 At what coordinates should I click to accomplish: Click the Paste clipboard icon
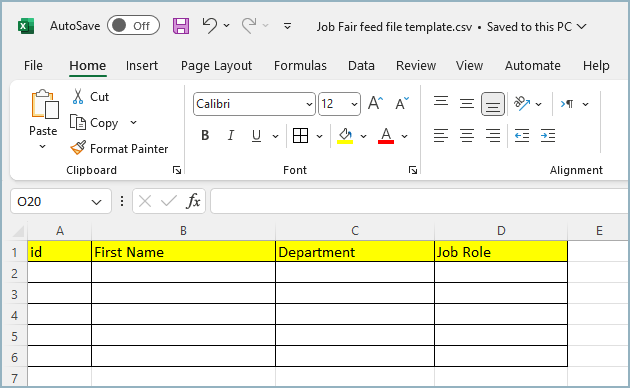pyautogui.click(x=45, y=104)
